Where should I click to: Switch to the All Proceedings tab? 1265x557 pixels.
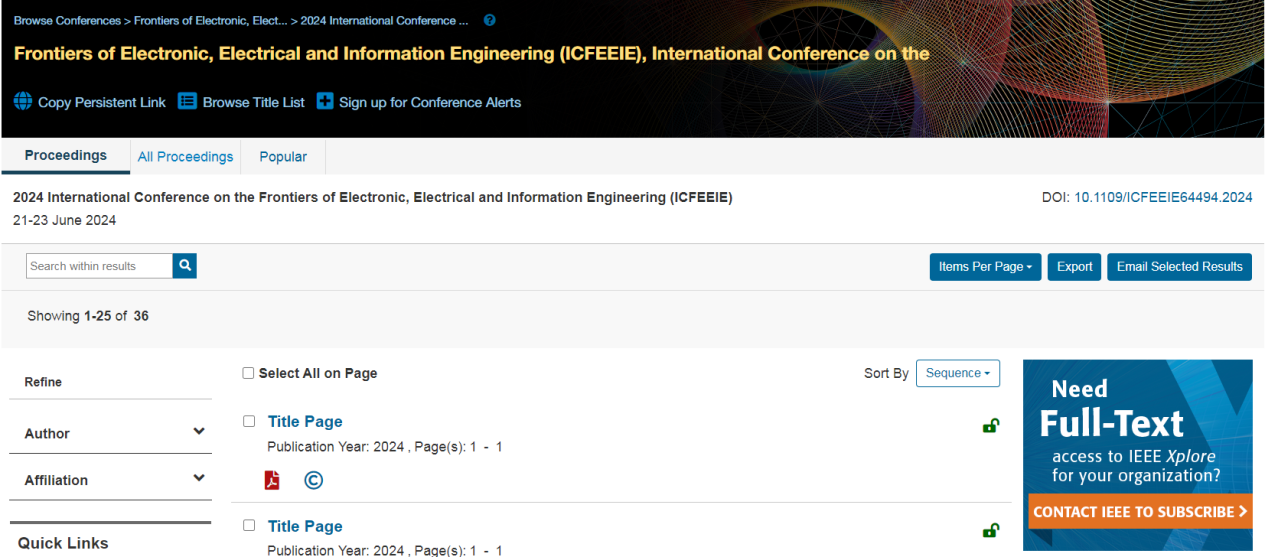tap(185, 157)
